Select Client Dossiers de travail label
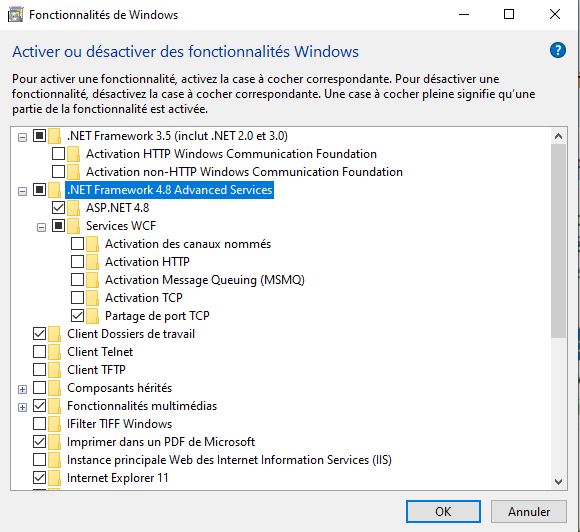Screen dimensions: 580x532 131,334
